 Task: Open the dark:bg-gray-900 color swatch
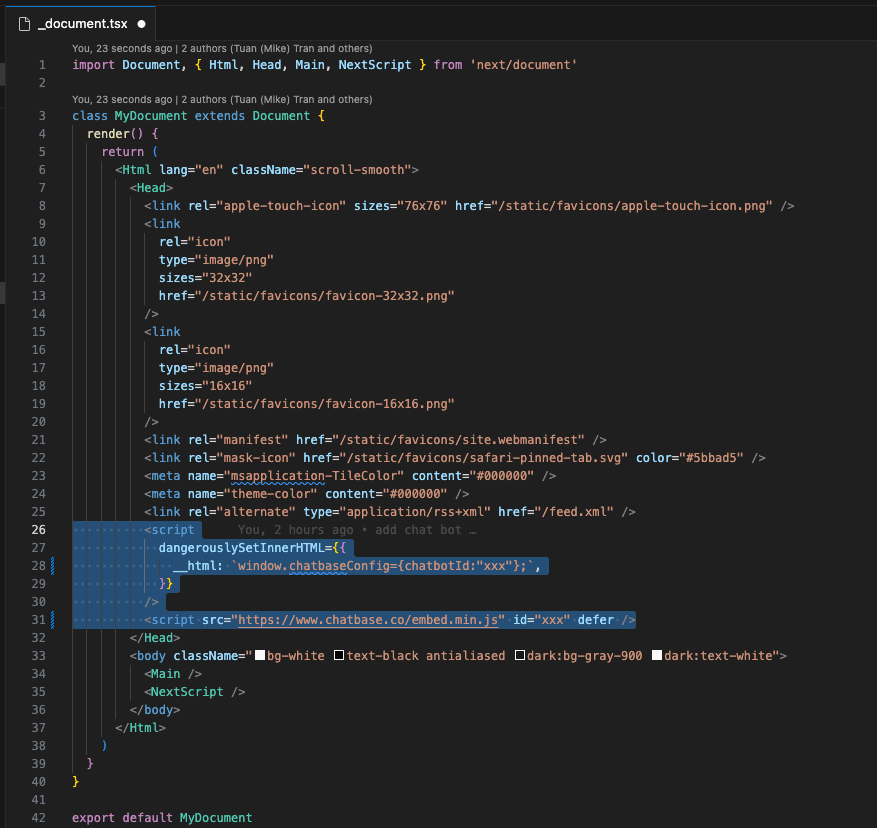point(520,656)
